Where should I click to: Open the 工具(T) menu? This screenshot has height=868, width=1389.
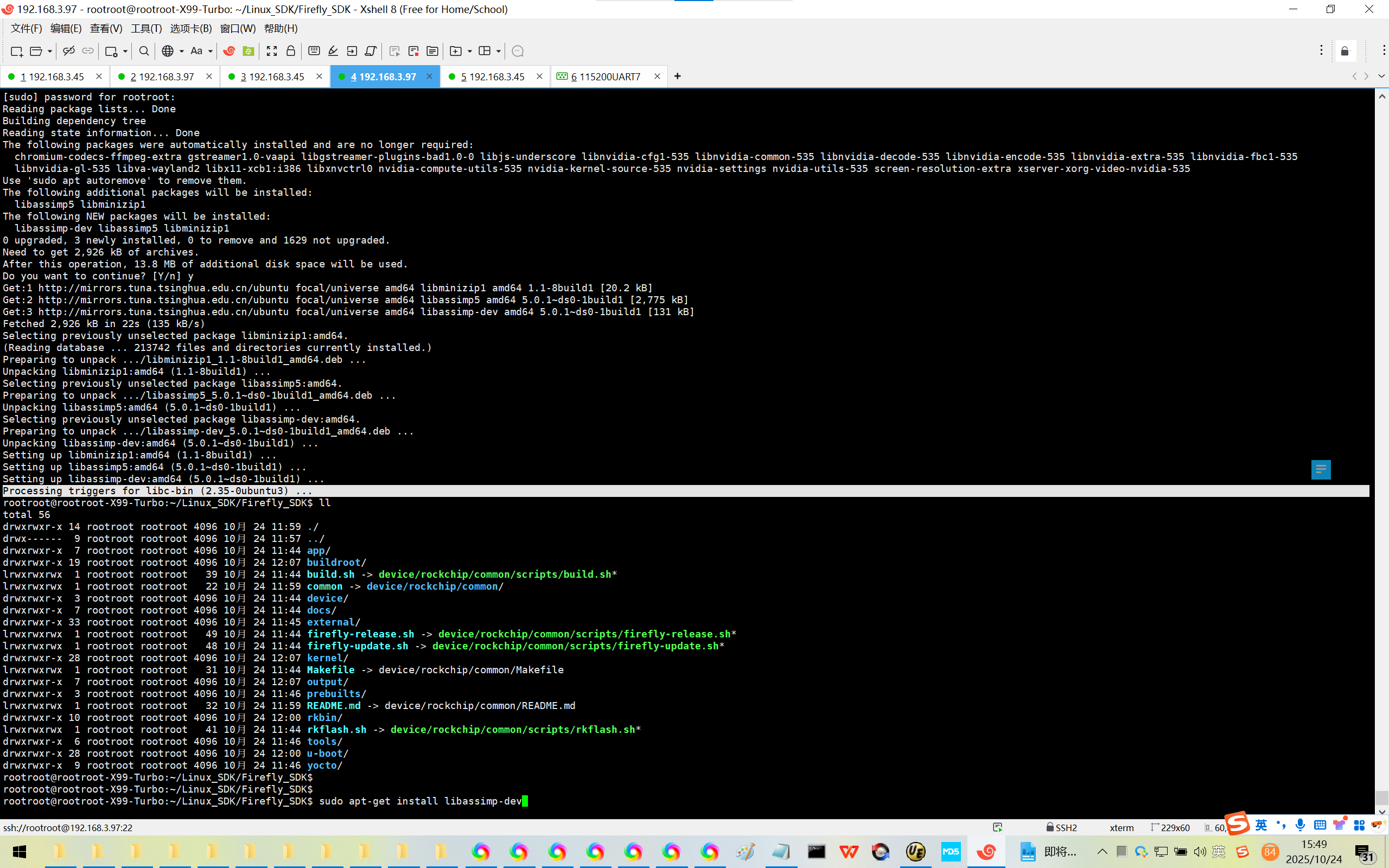tap(146, 28)
